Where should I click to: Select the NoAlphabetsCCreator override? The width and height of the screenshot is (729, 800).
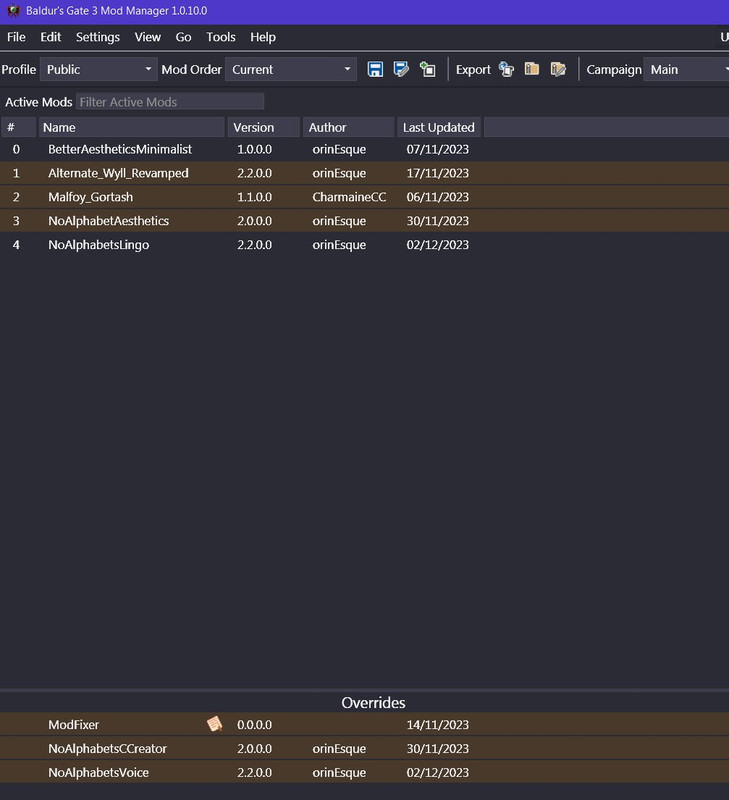pyautogui.click(x=364, y=748)
